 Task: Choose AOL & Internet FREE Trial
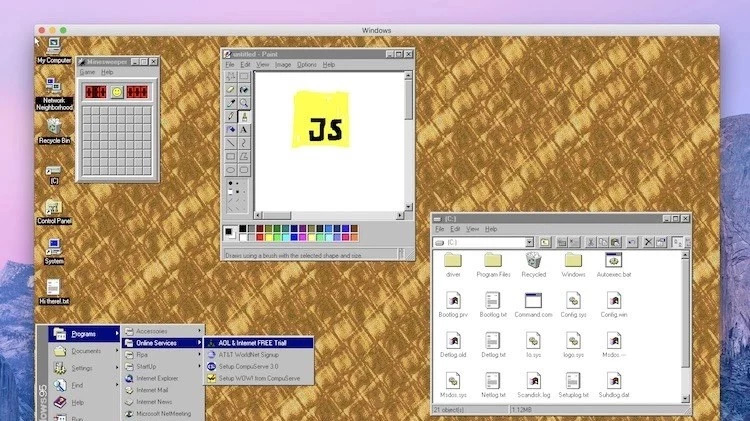pos(259,343)
